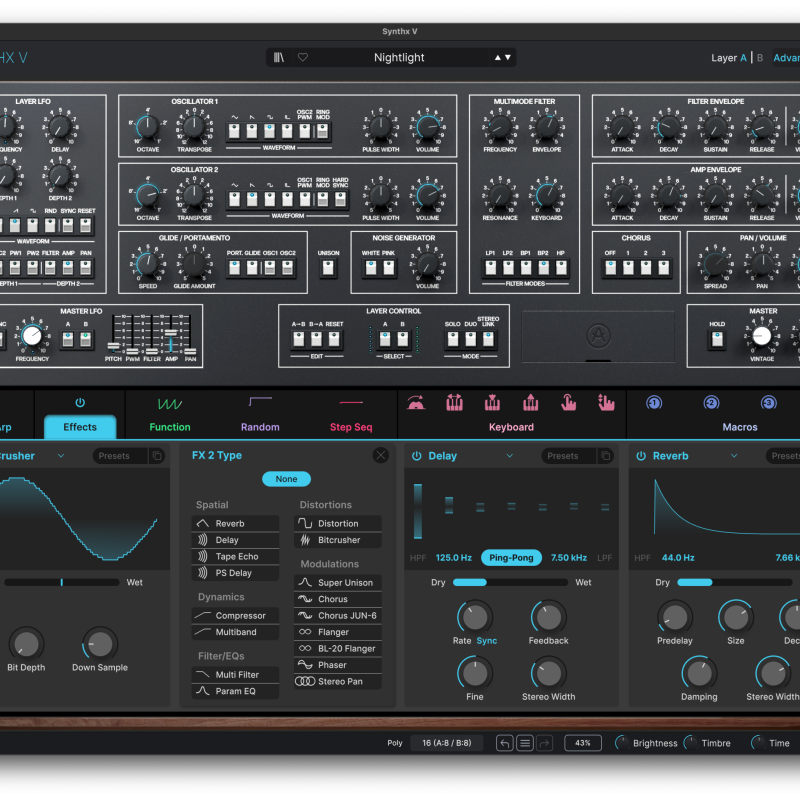Open the Bitcrusher effect type dropdown
This screenshot has width=800, height=800.
tap(61, 456)
